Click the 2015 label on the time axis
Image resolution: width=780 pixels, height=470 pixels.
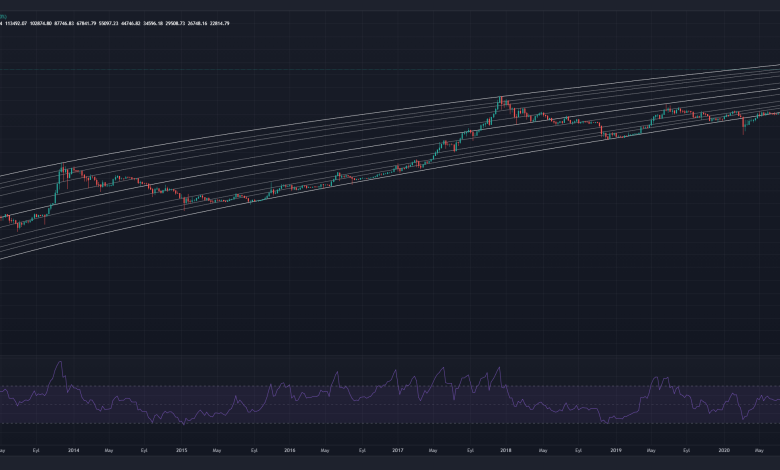[x=181, y=451]
